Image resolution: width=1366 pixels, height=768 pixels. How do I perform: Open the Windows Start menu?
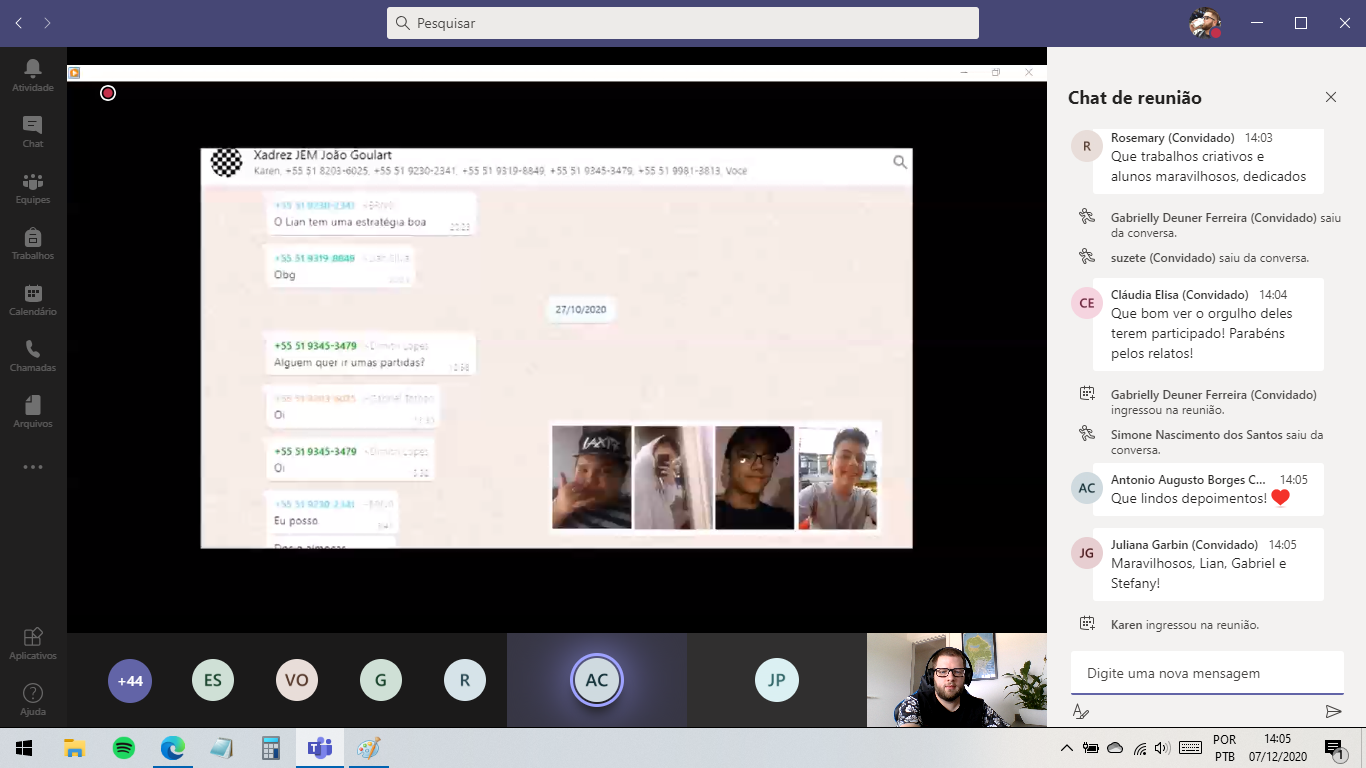pyautogui.click(x=24, y=748)
